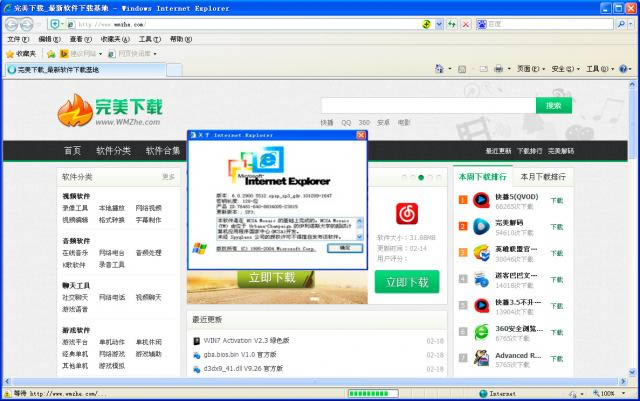
Task: Click the blue Help question mark icon
Action: 623,69
